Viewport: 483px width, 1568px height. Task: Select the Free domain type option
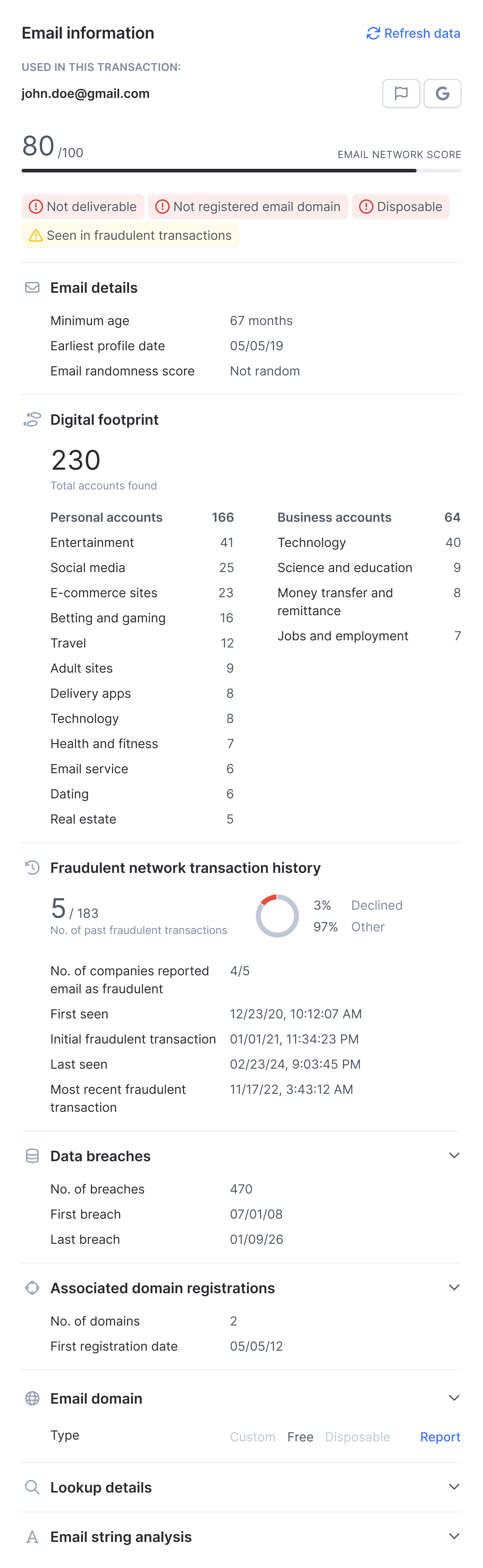click(x=300, y=1437)
